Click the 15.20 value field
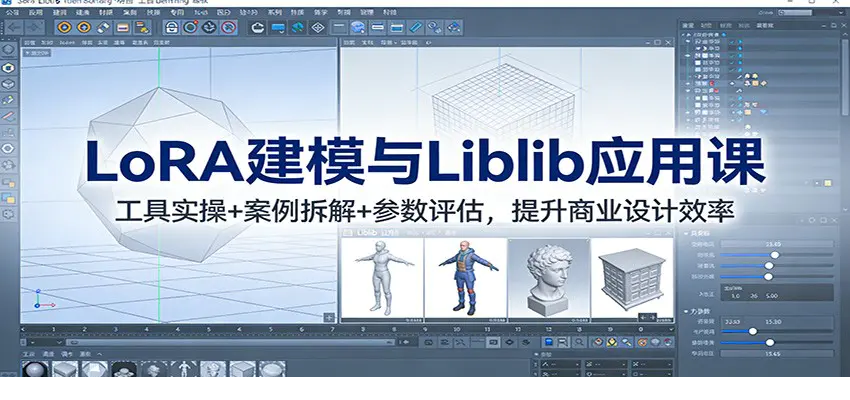 click(x=773, y=321)
